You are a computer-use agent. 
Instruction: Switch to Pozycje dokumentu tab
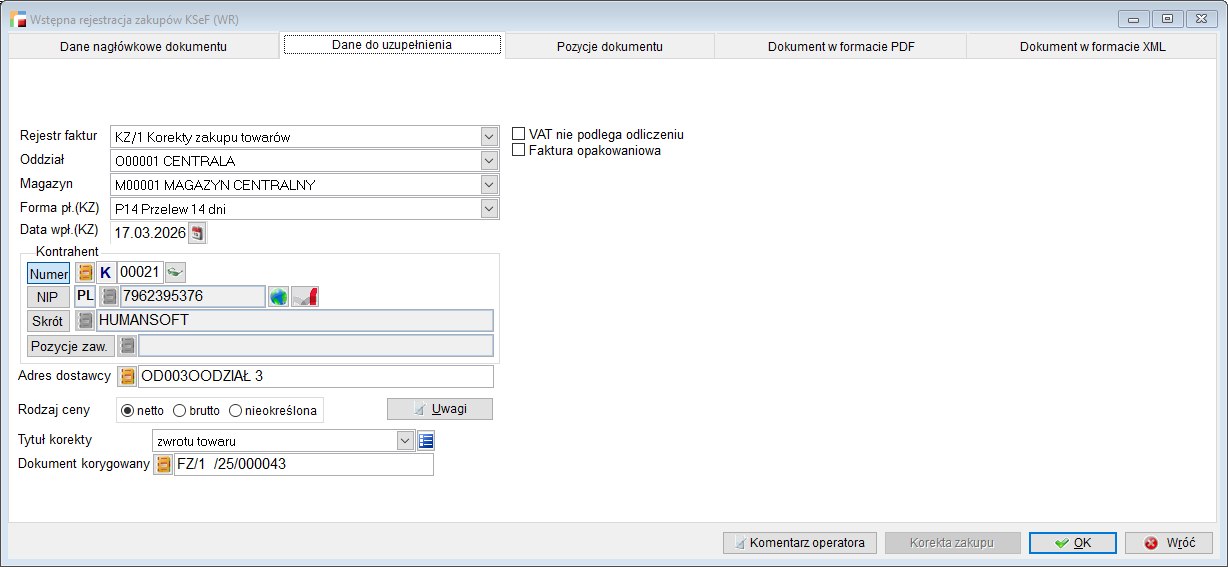609,46
